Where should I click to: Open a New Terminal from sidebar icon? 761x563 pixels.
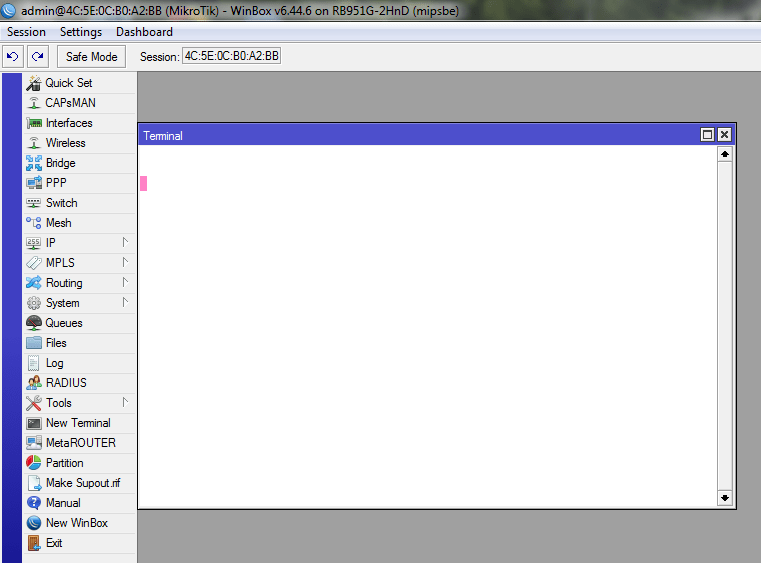(34, 423)
